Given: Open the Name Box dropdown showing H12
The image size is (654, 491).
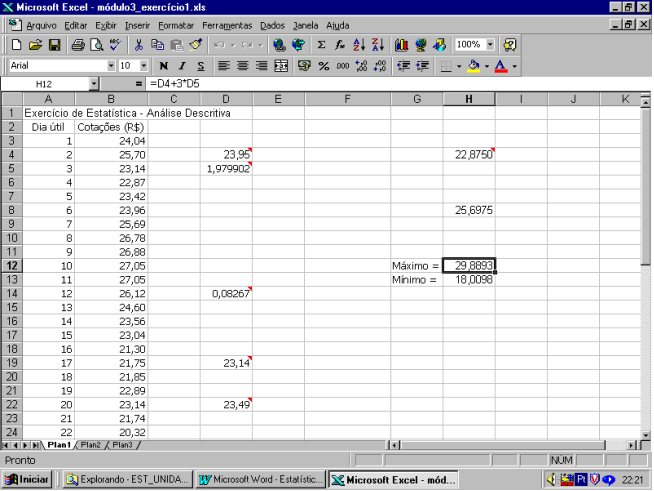Looking at the screenshot, I should [94, 84].
